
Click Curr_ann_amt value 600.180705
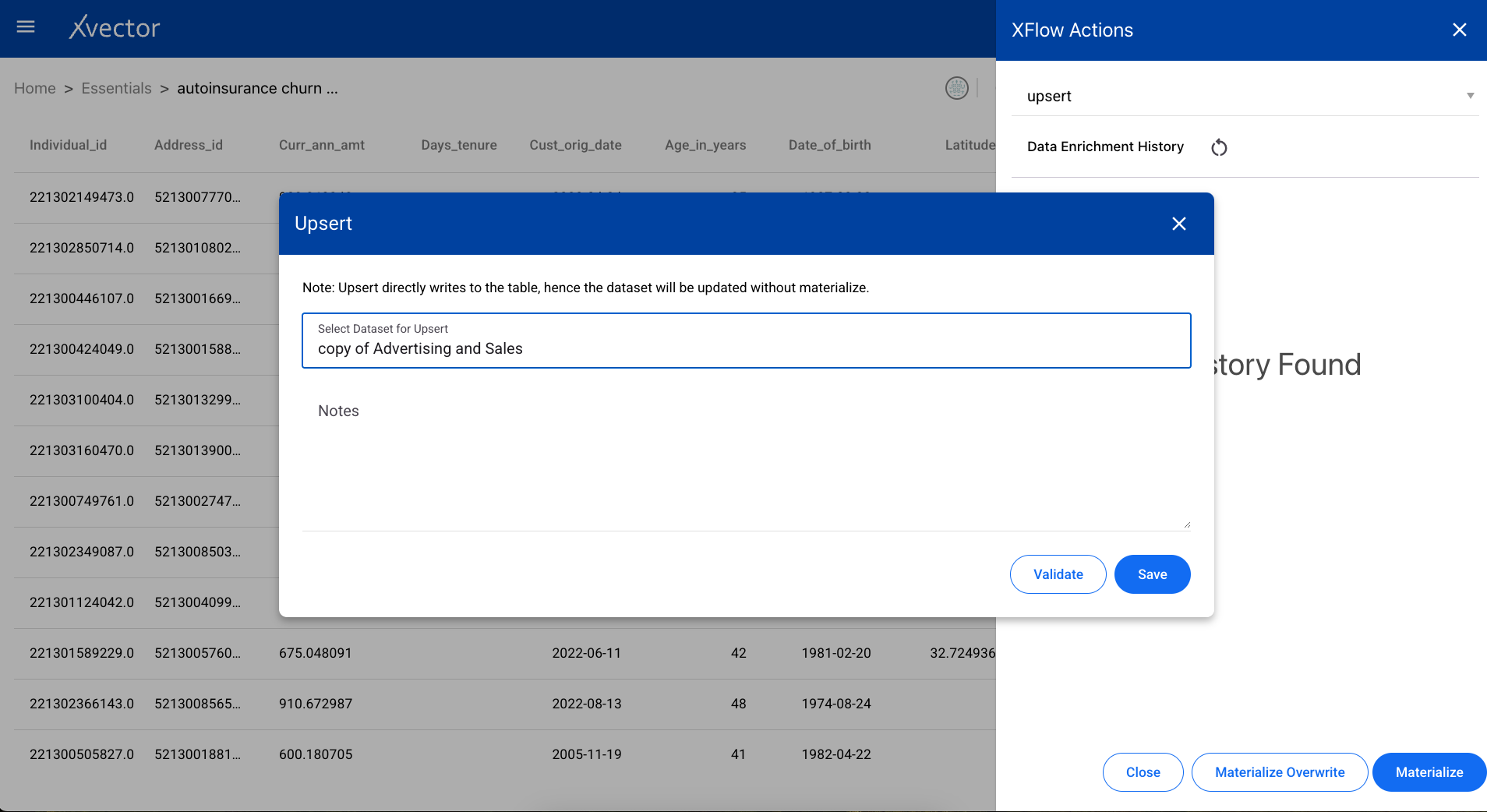point(316,754)
